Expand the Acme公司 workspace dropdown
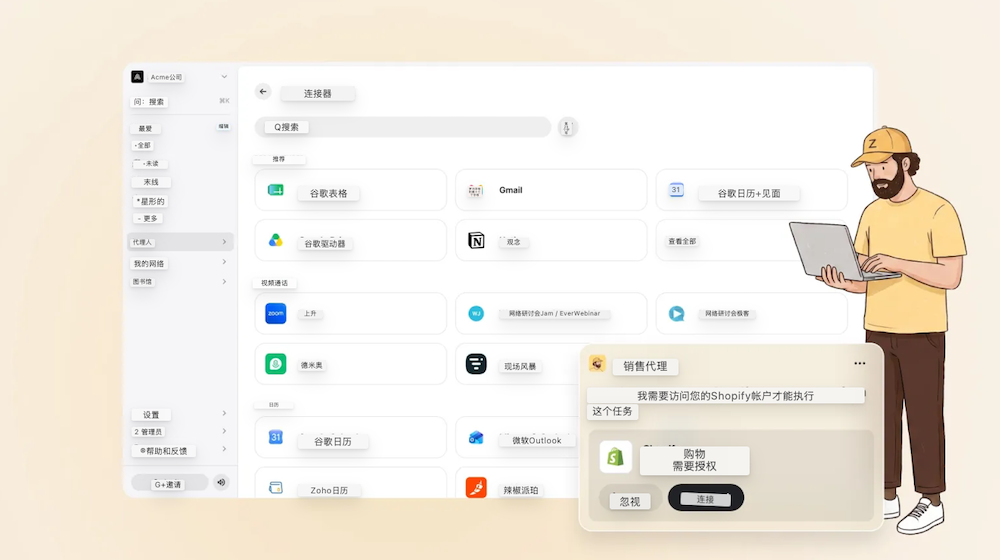 tap(224, 77)
